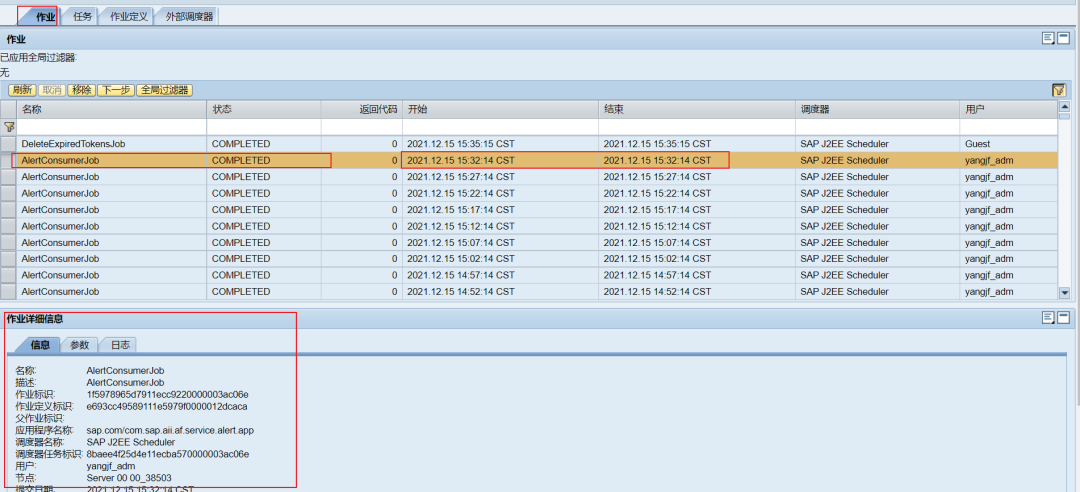
Task: Click return code 0 in the 15:02:14 row
Action: [x=395, y=259]
